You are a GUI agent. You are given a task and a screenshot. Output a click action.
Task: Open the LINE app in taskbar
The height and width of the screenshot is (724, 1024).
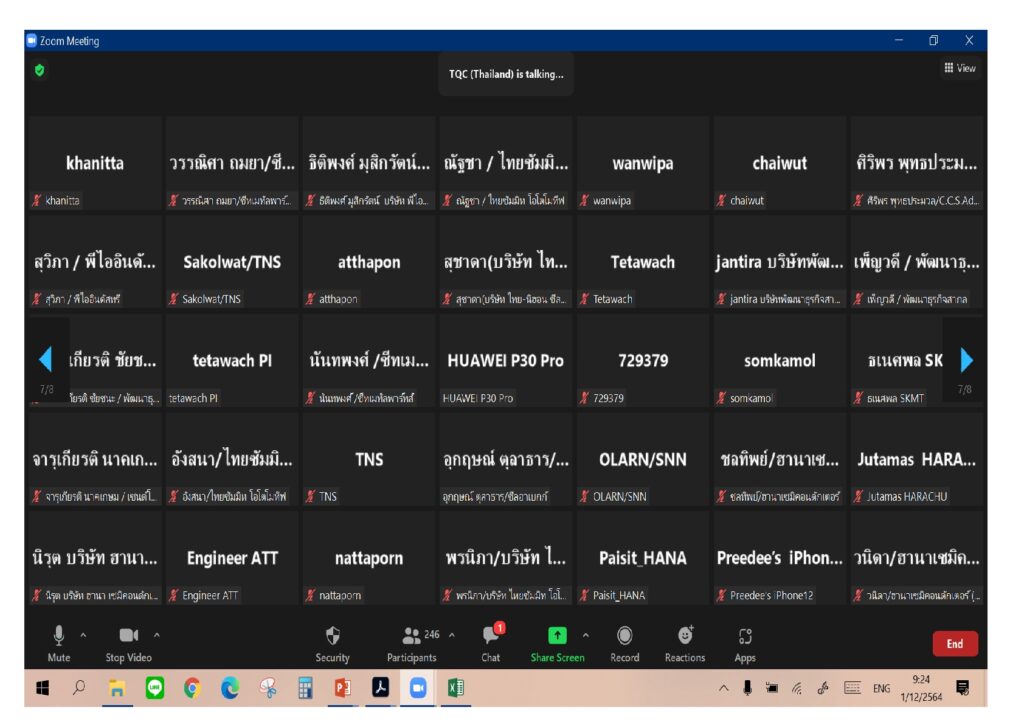point(155,688)
